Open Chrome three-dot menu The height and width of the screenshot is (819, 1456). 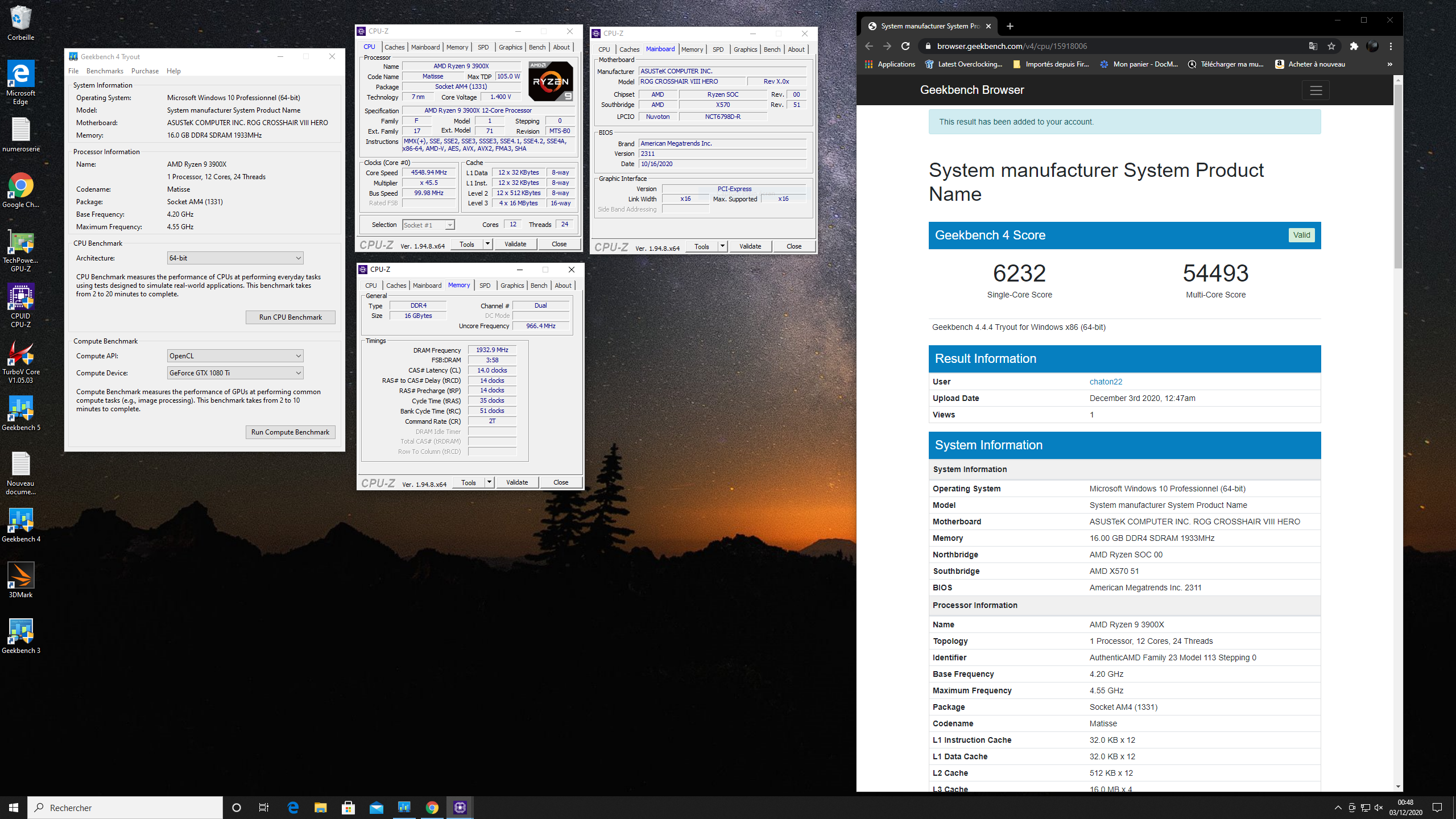[1391, 46]
